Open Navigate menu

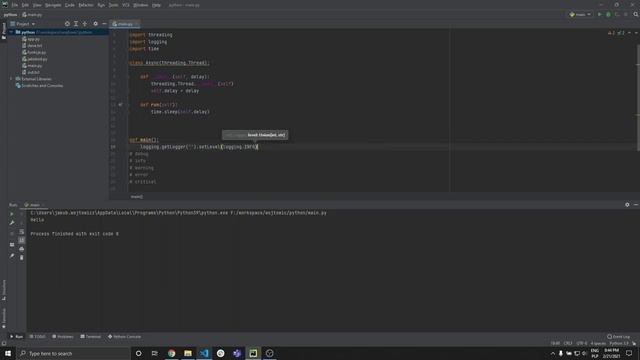[x=53, y=5]
